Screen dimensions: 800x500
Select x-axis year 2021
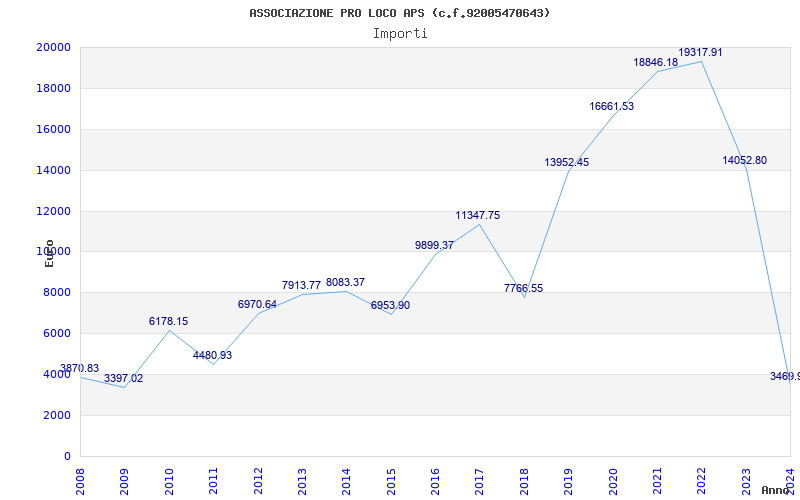coord(657,481)
